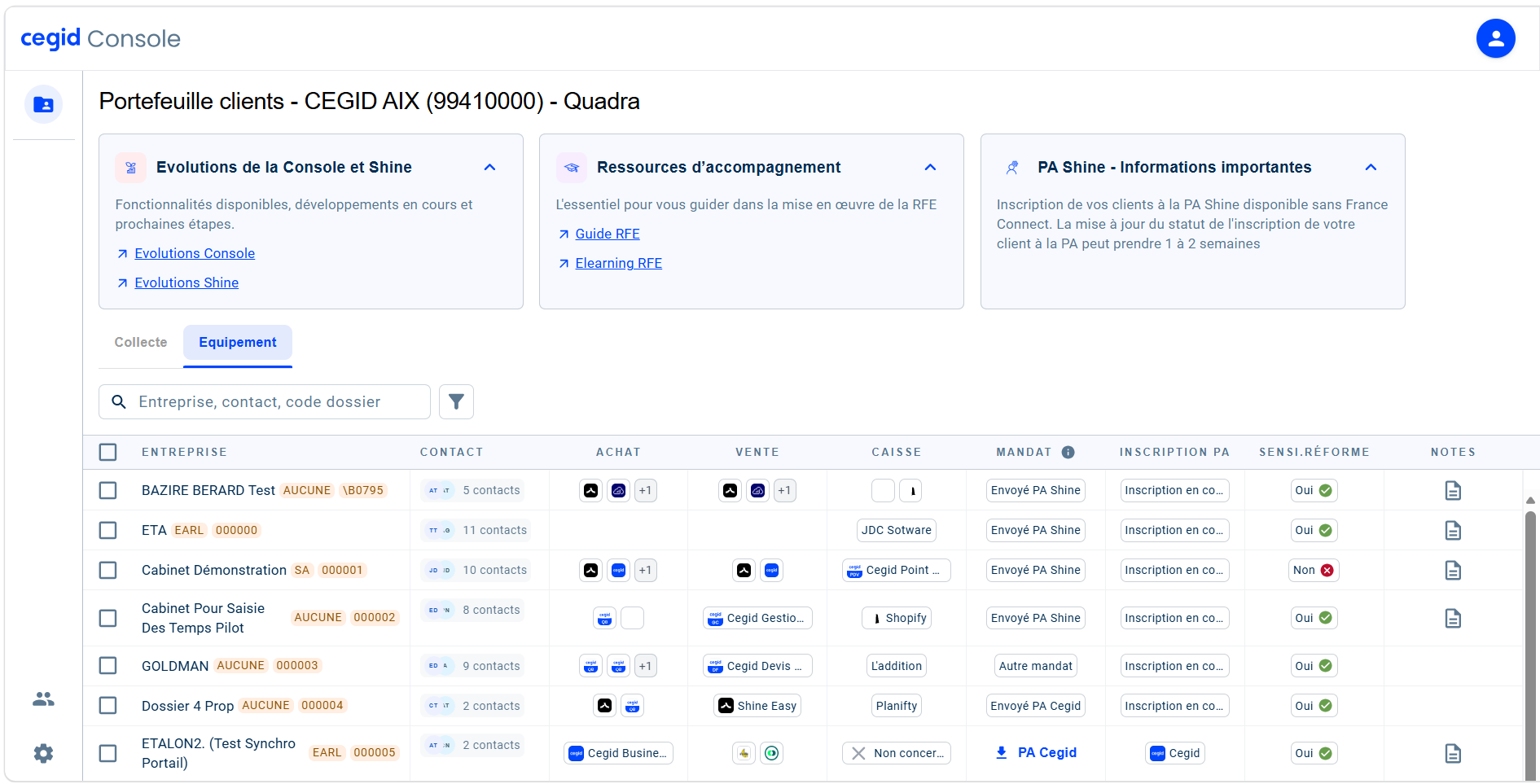Click the red Non status for Cabinet Démonstration
This screenshot has height=784, width=1540.
(x=1314, y=570)
